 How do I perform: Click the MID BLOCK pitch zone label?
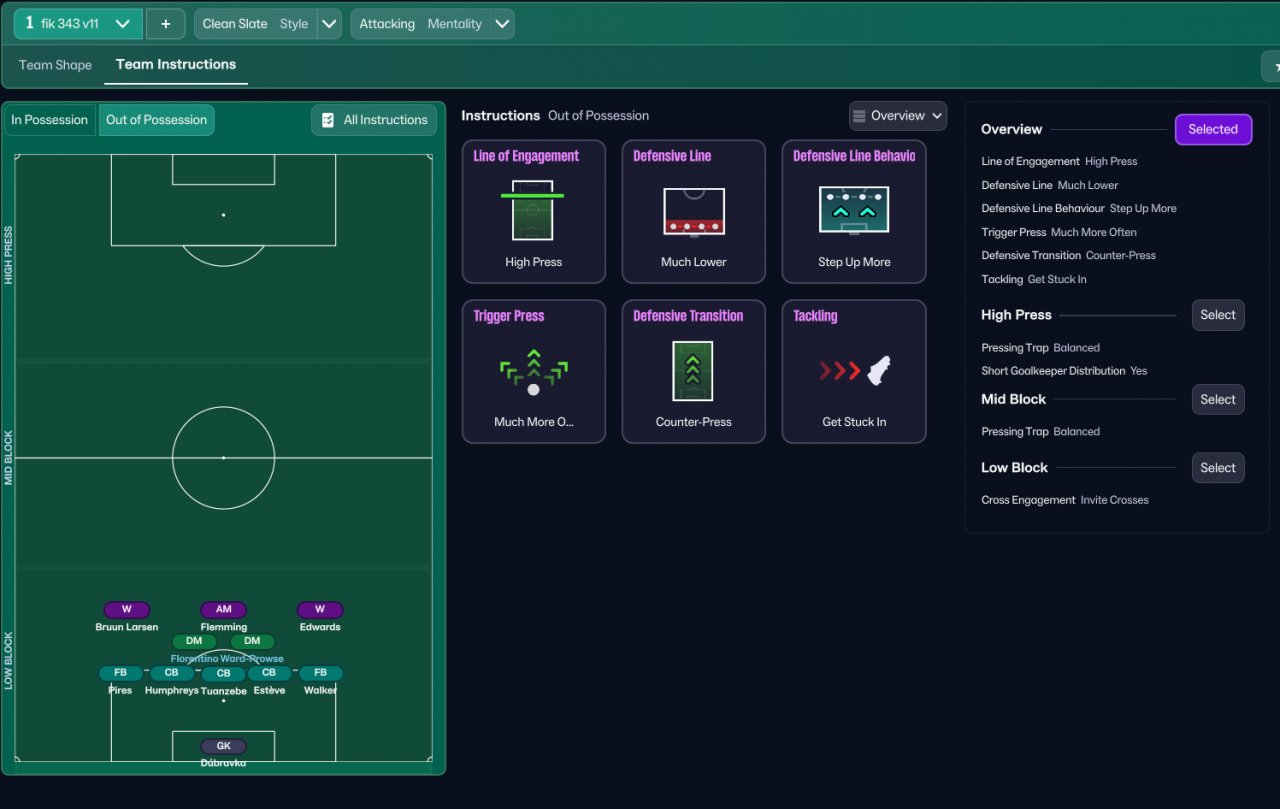[9, 458]
